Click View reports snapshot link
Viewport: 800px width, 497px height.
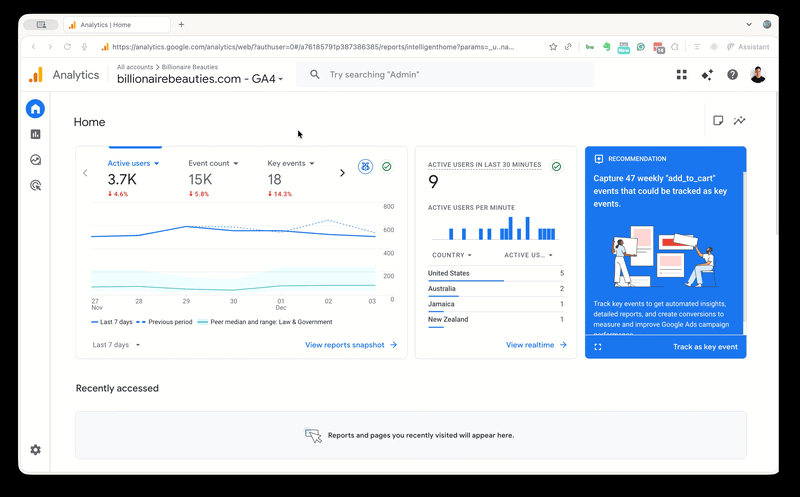point(350,345)
